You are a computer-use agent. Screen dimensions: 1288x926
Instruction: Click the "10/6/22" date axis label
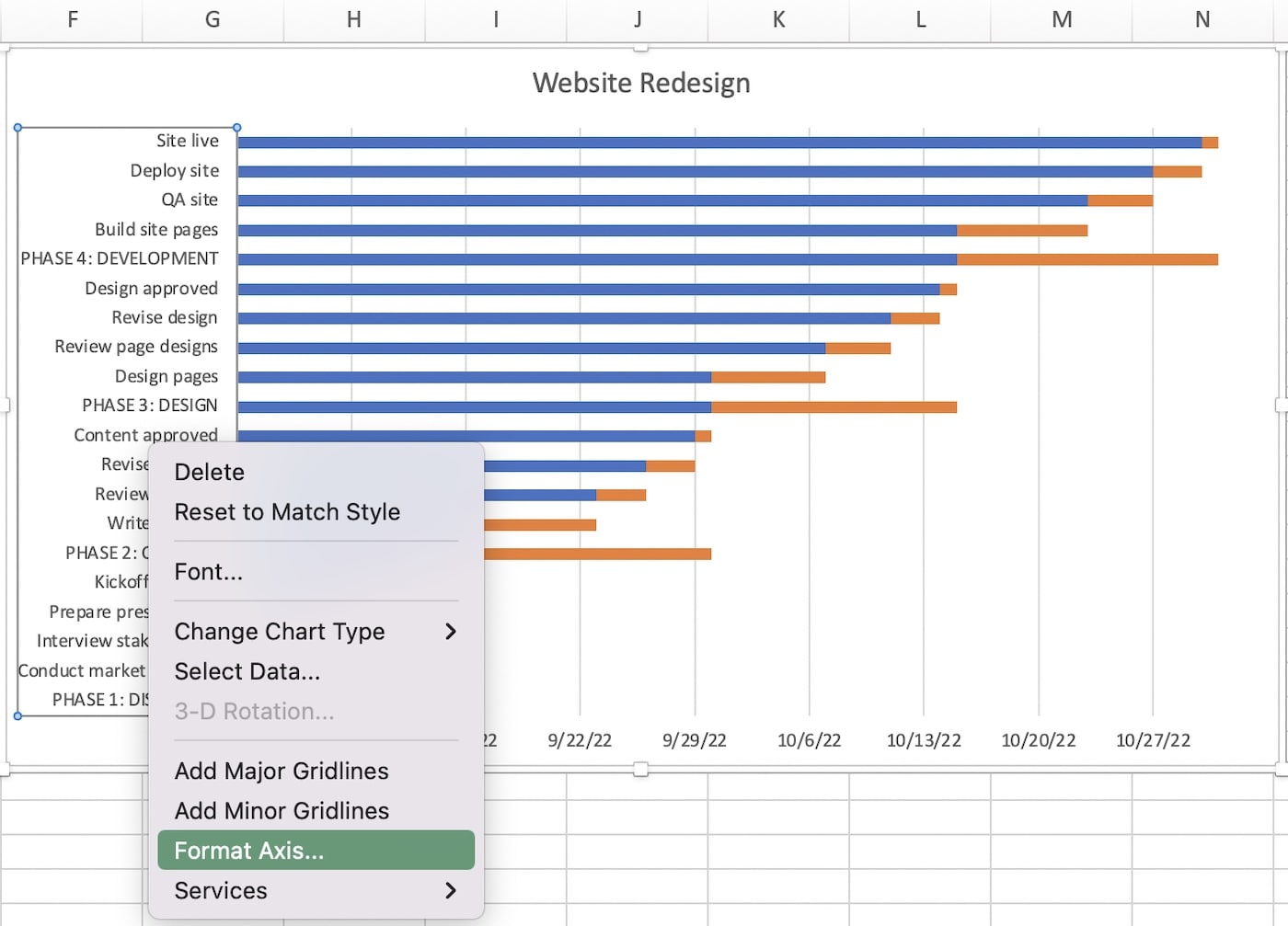[809, 739]
